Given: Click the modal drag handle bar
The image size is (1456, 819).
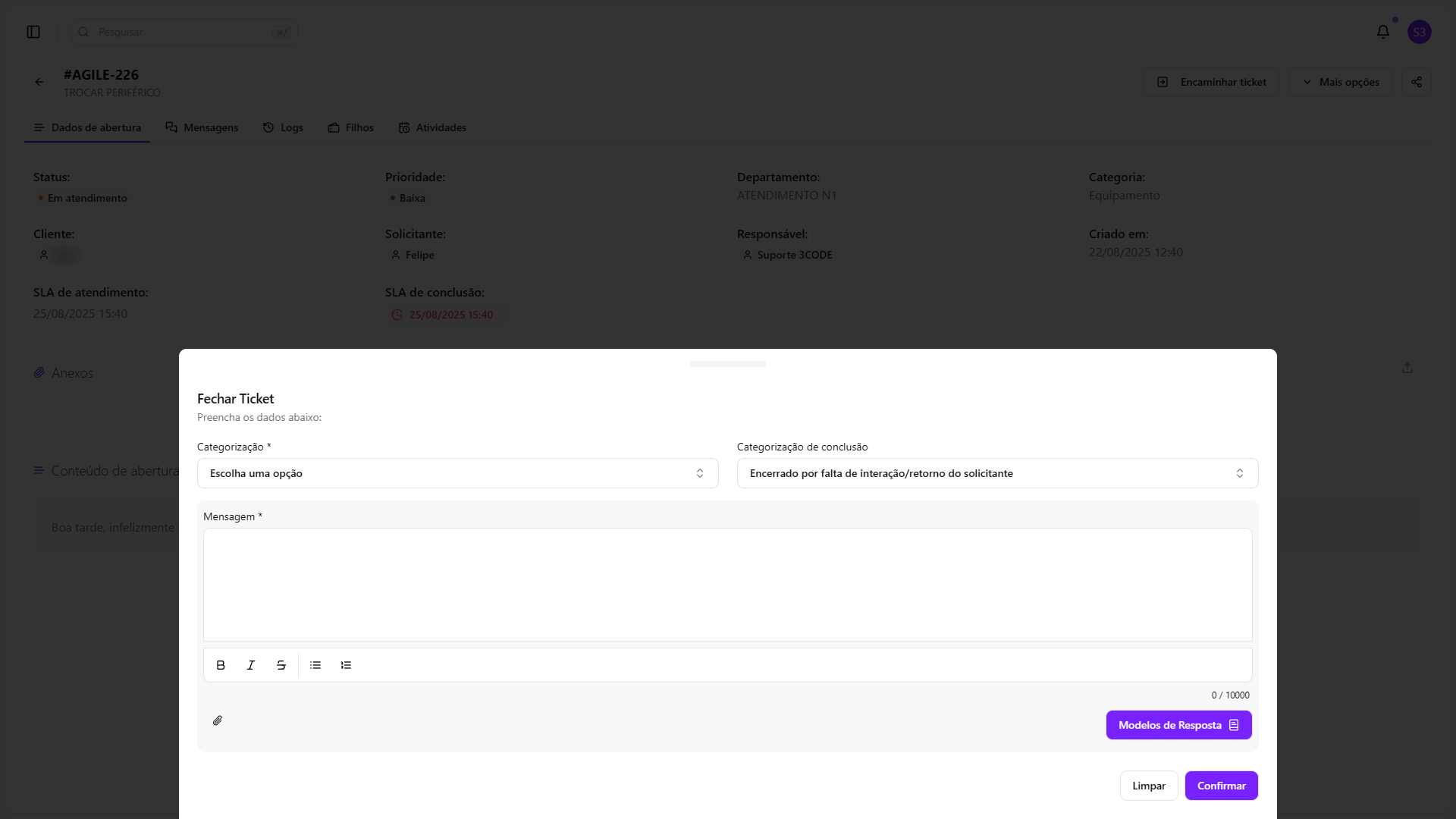Looking at the screenshot, I should click(x=727, y=364).
